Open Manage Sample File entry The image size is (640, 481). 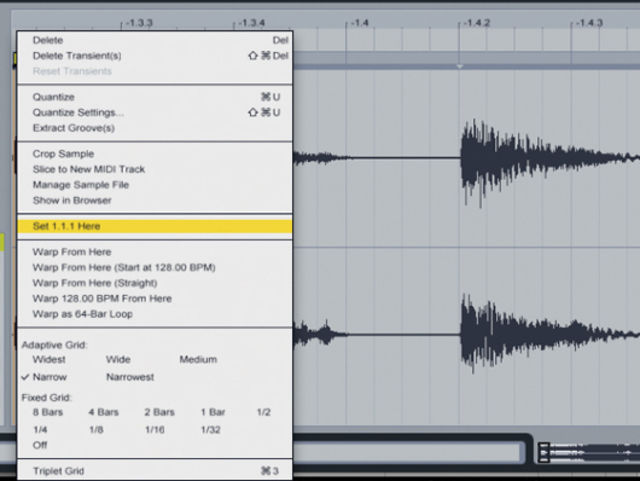pos(155,185)
